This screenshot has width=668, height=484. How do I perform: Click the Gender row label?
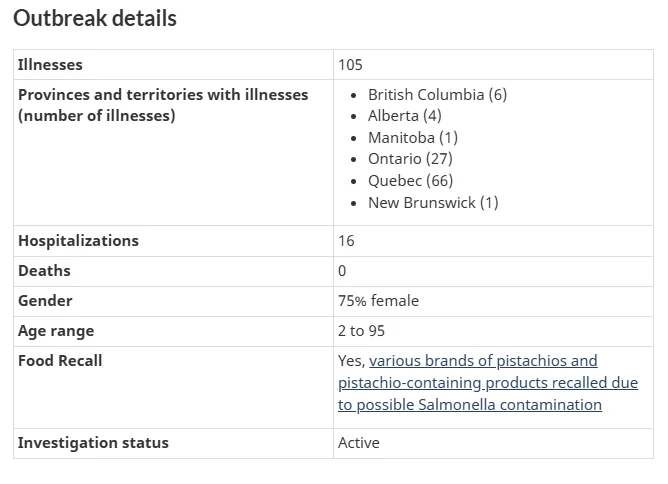tap(45, 301)
